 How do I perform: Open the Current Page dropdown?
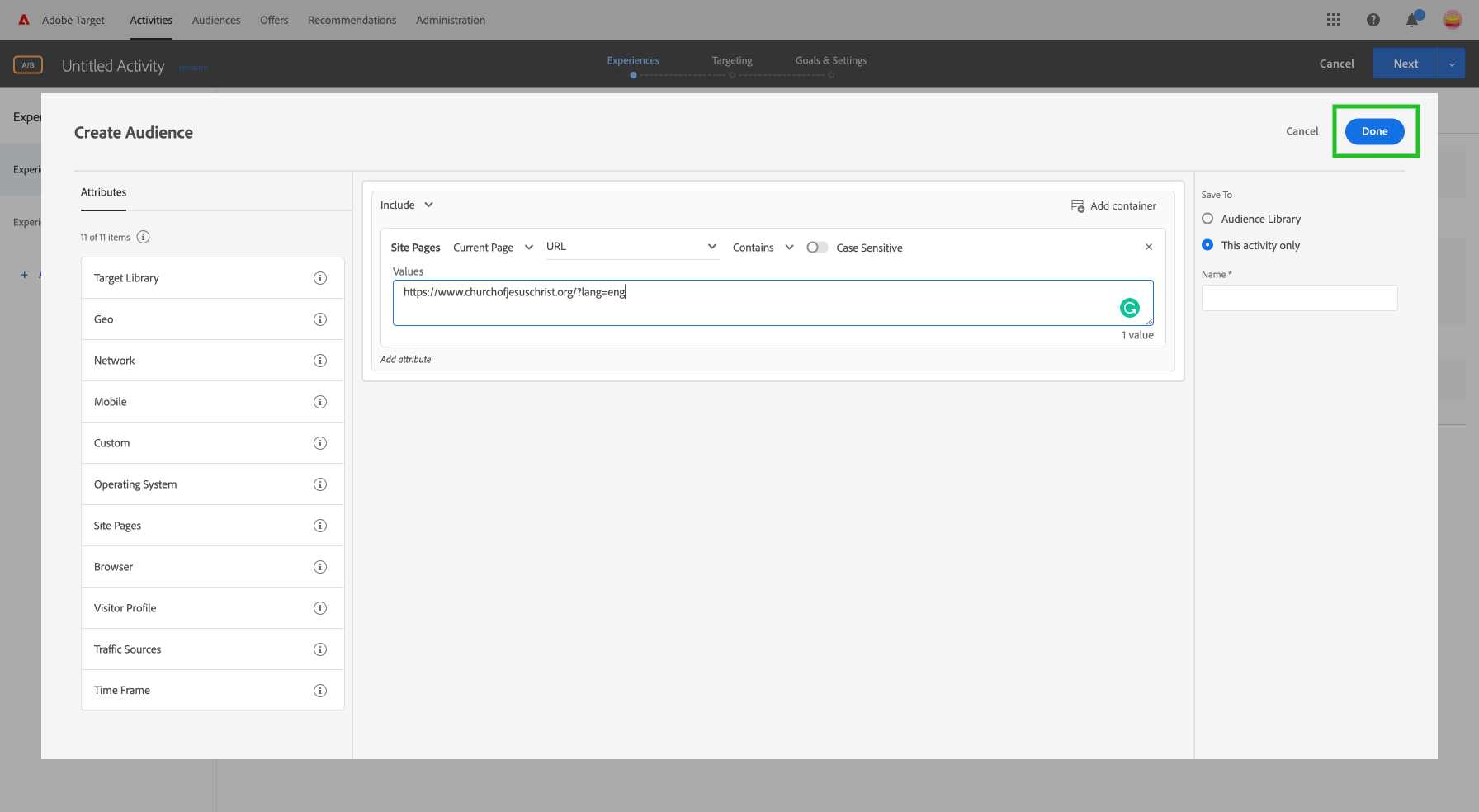click(493, 247)
